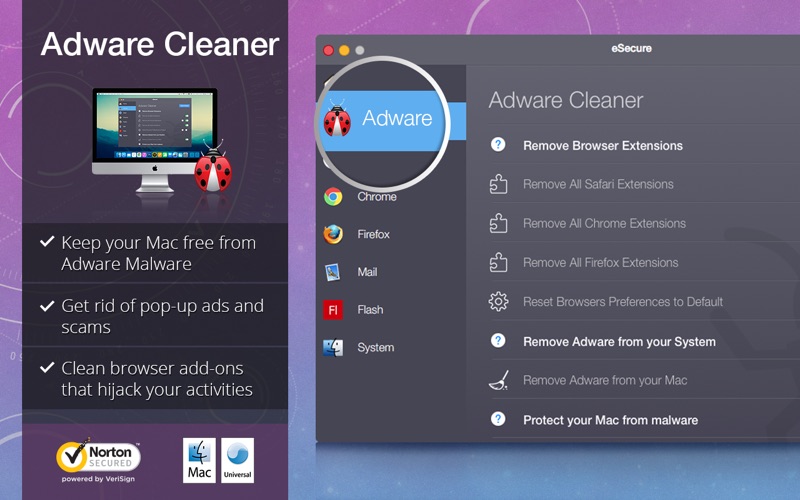Viewport: 800px width, 500px height.
Task: Click the eSecure window title
Action: 631,48
